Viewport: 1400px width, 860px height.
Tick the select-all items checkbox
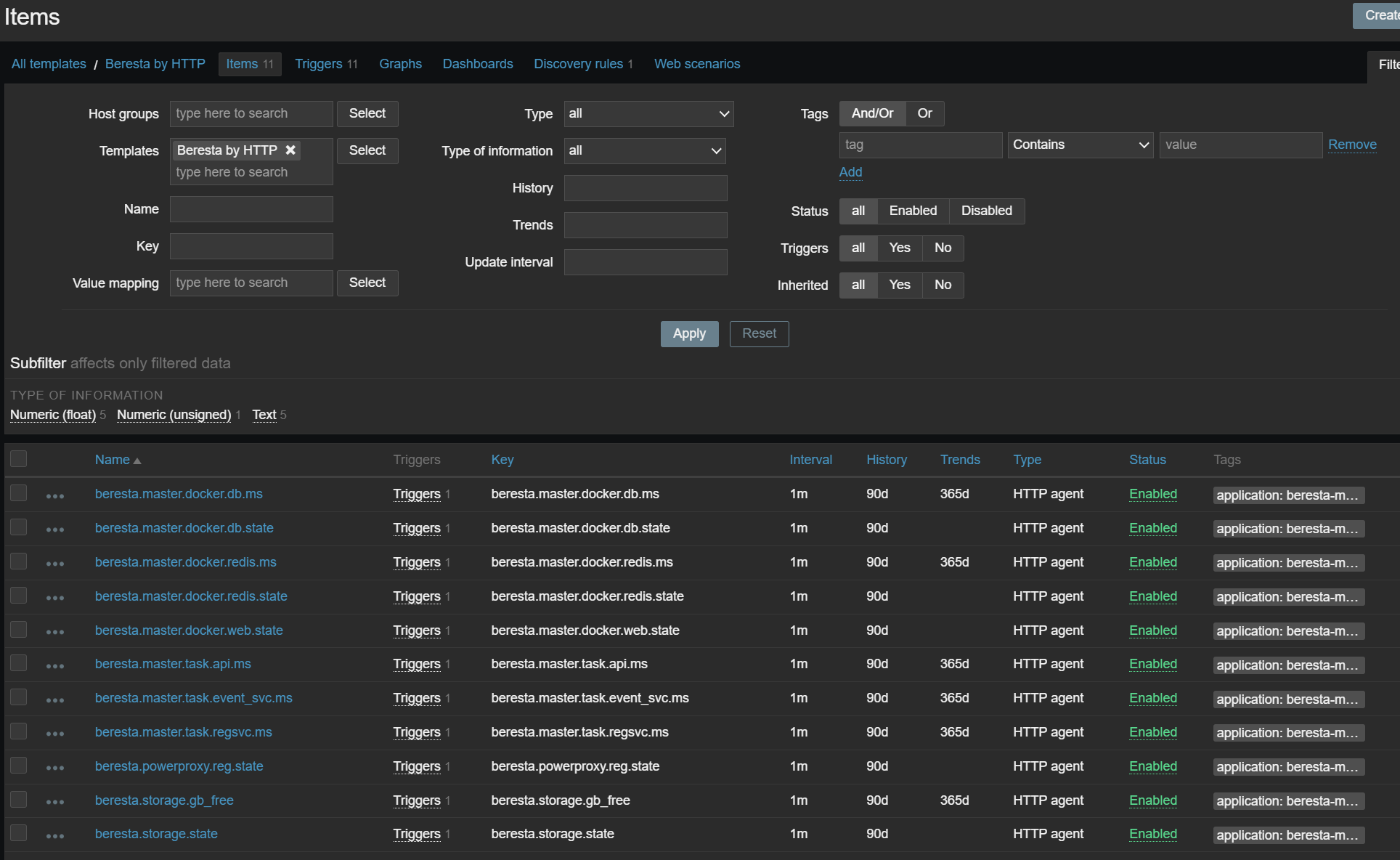[19, 459]
